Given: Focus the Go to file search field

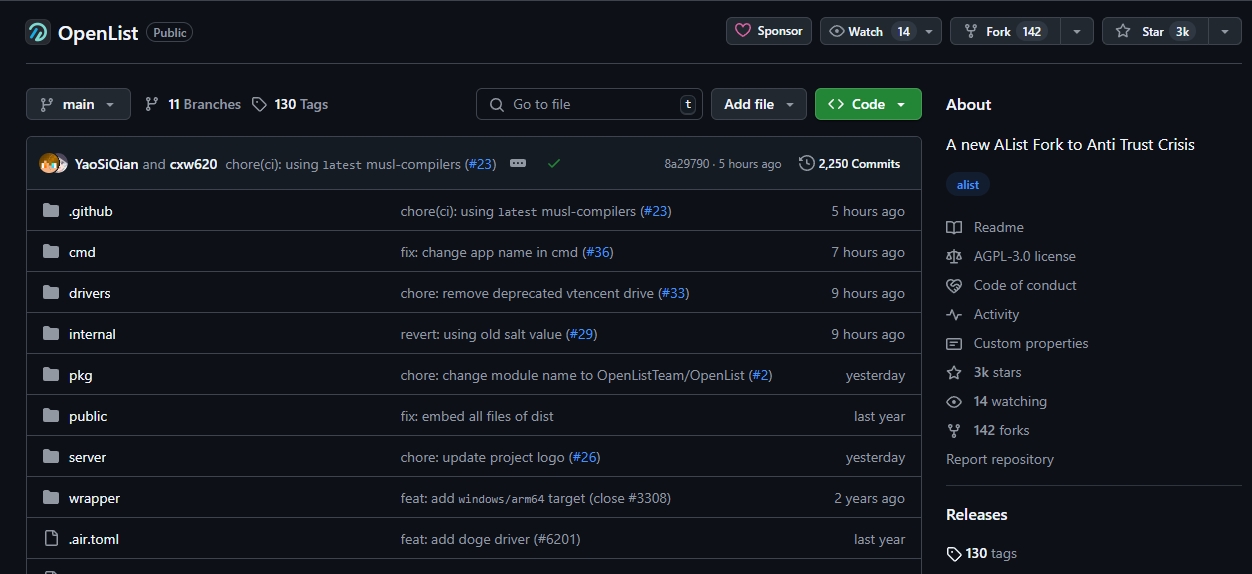Looking at the screenshot, I should tap(590, 104).
